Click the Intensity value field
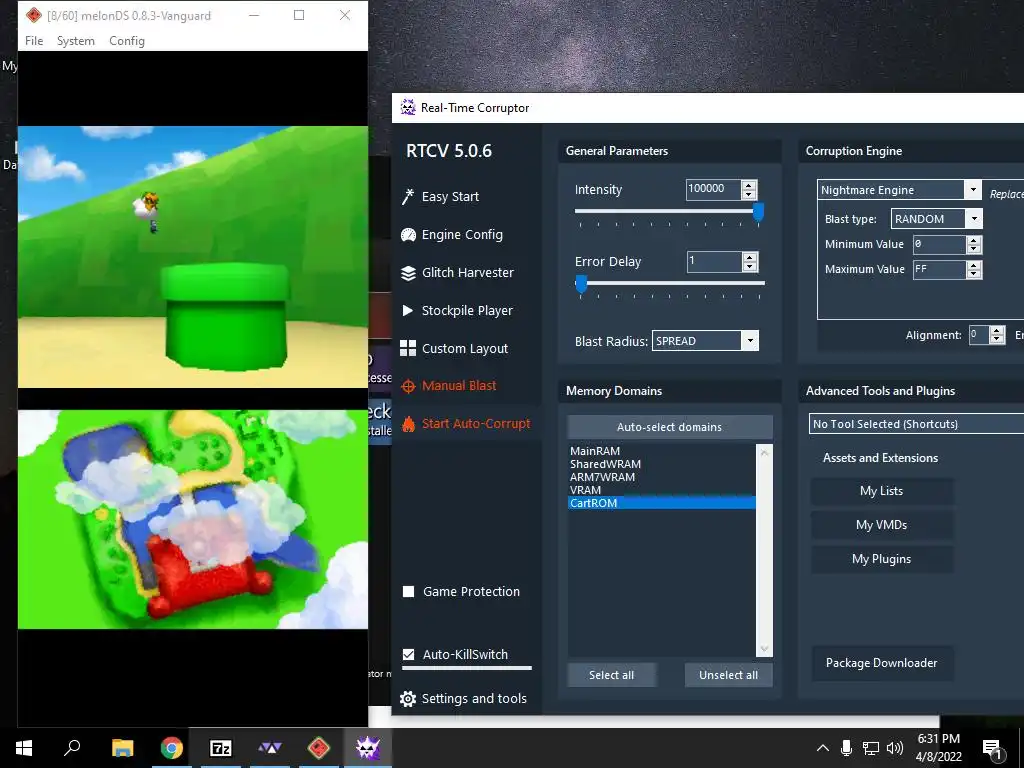The height and width of the screenshot is (768, 1024). click(x=714, y=189)
